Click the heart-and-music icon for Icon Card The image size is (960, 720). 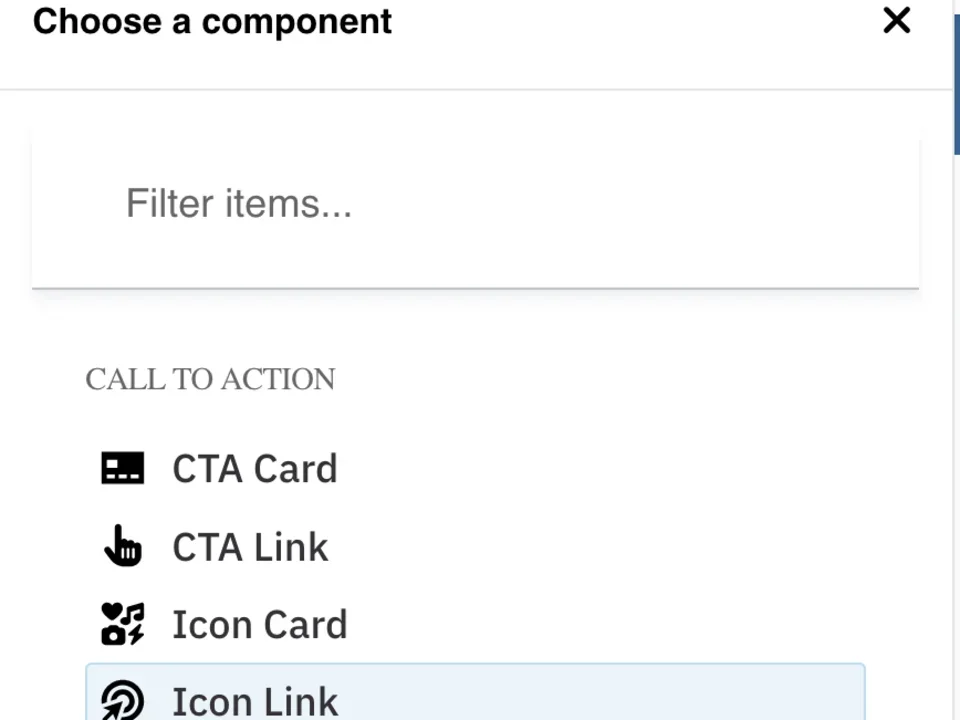[x=122, y=623]
